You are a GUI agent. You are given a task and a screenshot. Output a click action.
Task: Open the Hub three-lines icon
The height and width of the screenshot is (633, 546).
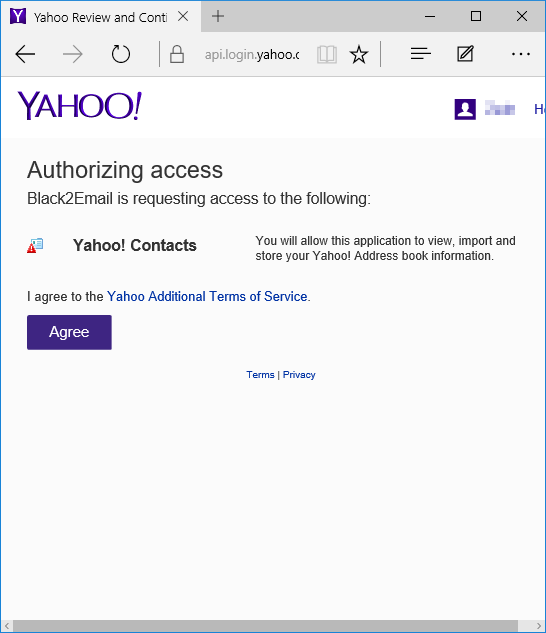coord(420,54)
